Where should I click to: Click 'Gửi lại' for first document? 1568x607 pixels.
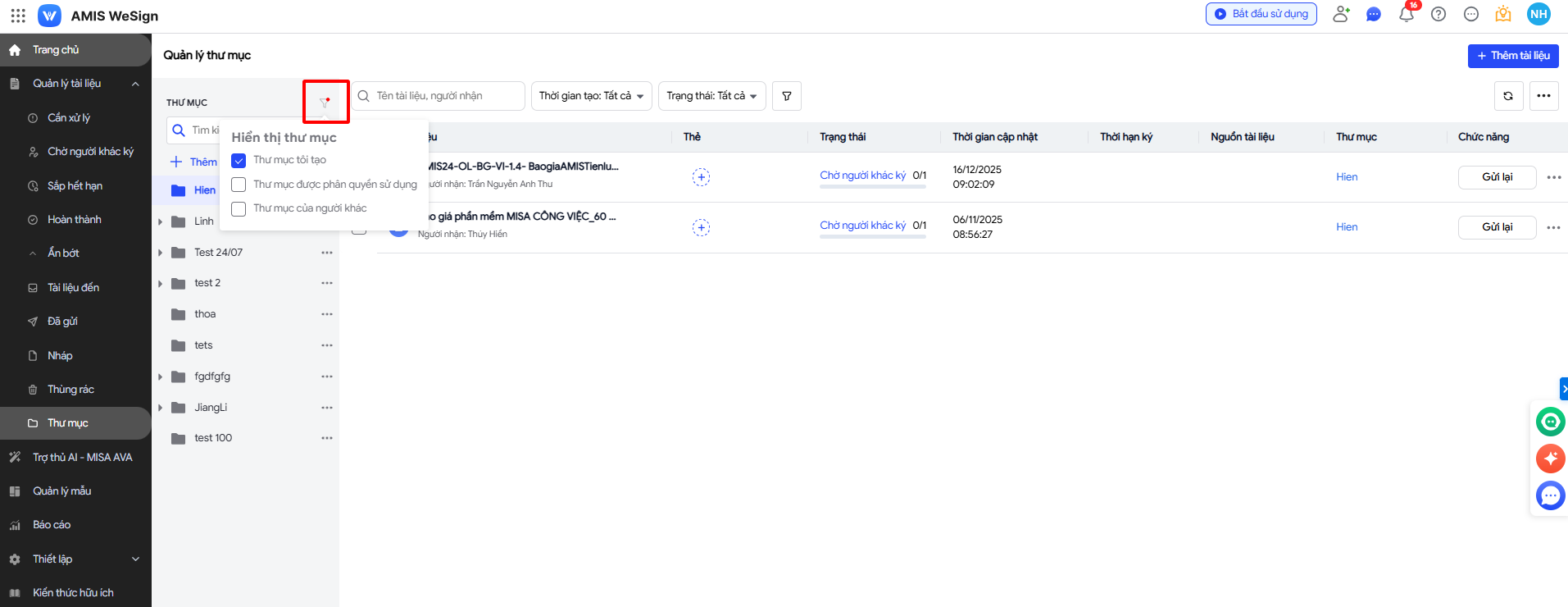point(1497,177)
